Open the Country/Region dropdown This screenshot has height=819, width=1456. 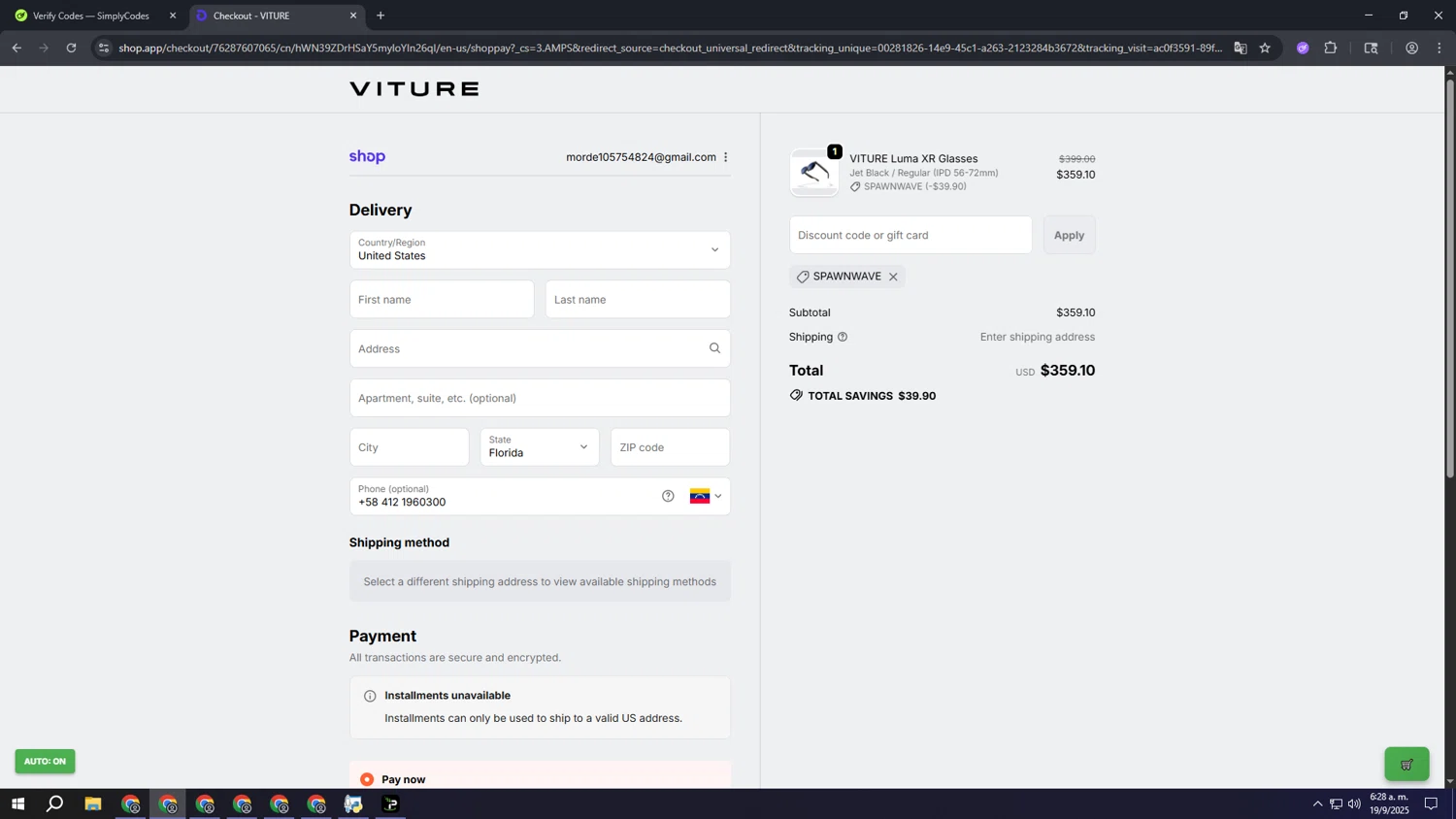tap(540, 249)
